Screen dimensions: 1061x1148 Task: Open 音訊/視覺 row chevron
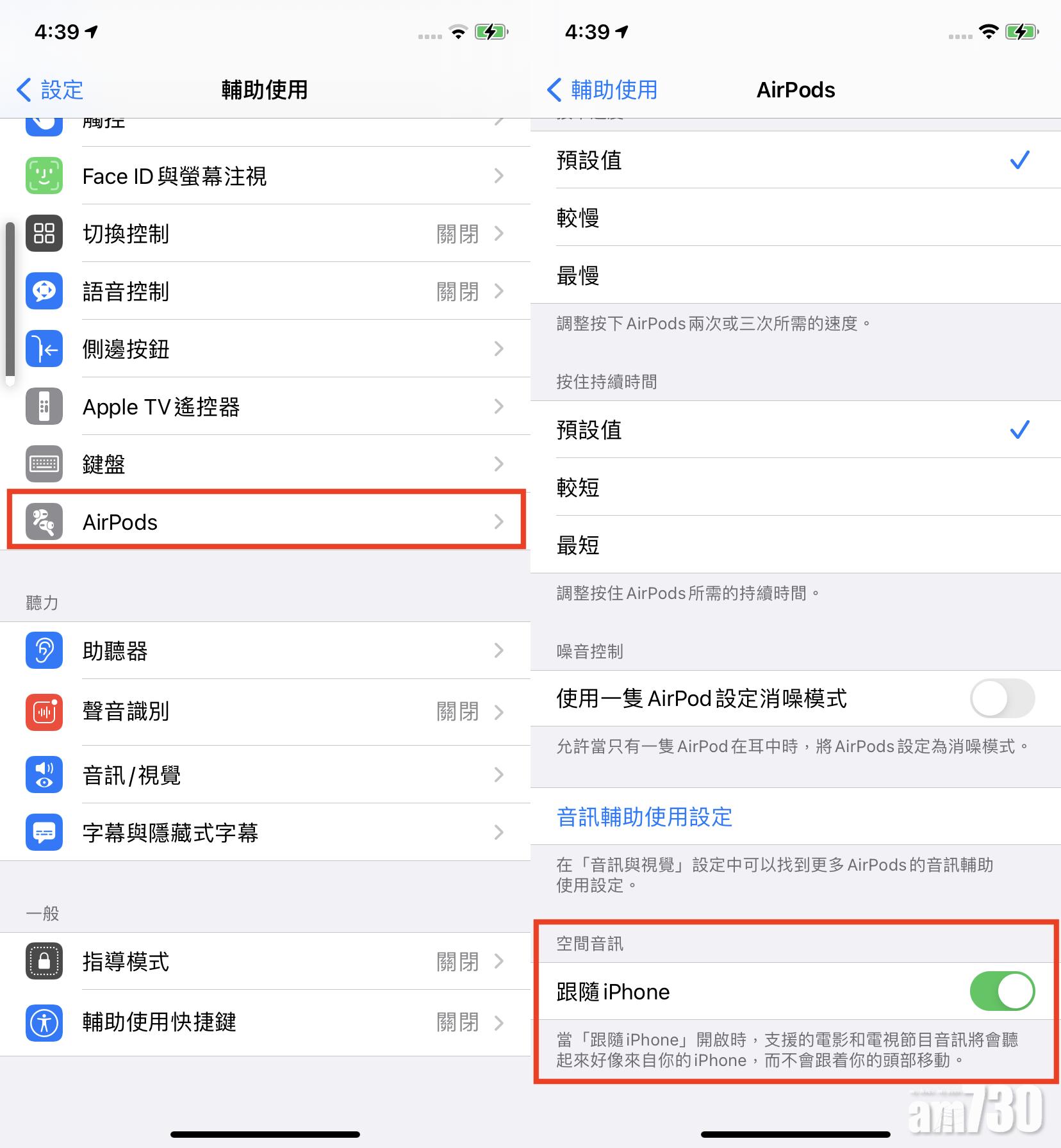click(x=499, y=775)
